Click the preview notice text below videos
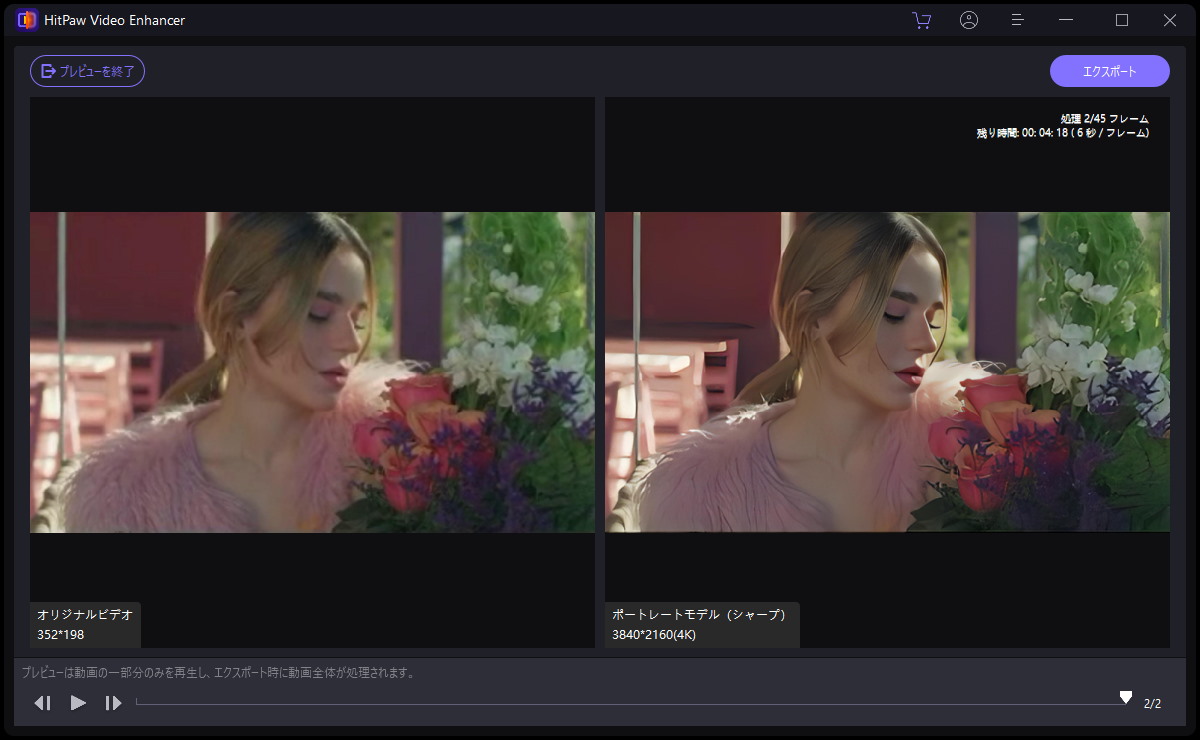 [x=219, y=673]
